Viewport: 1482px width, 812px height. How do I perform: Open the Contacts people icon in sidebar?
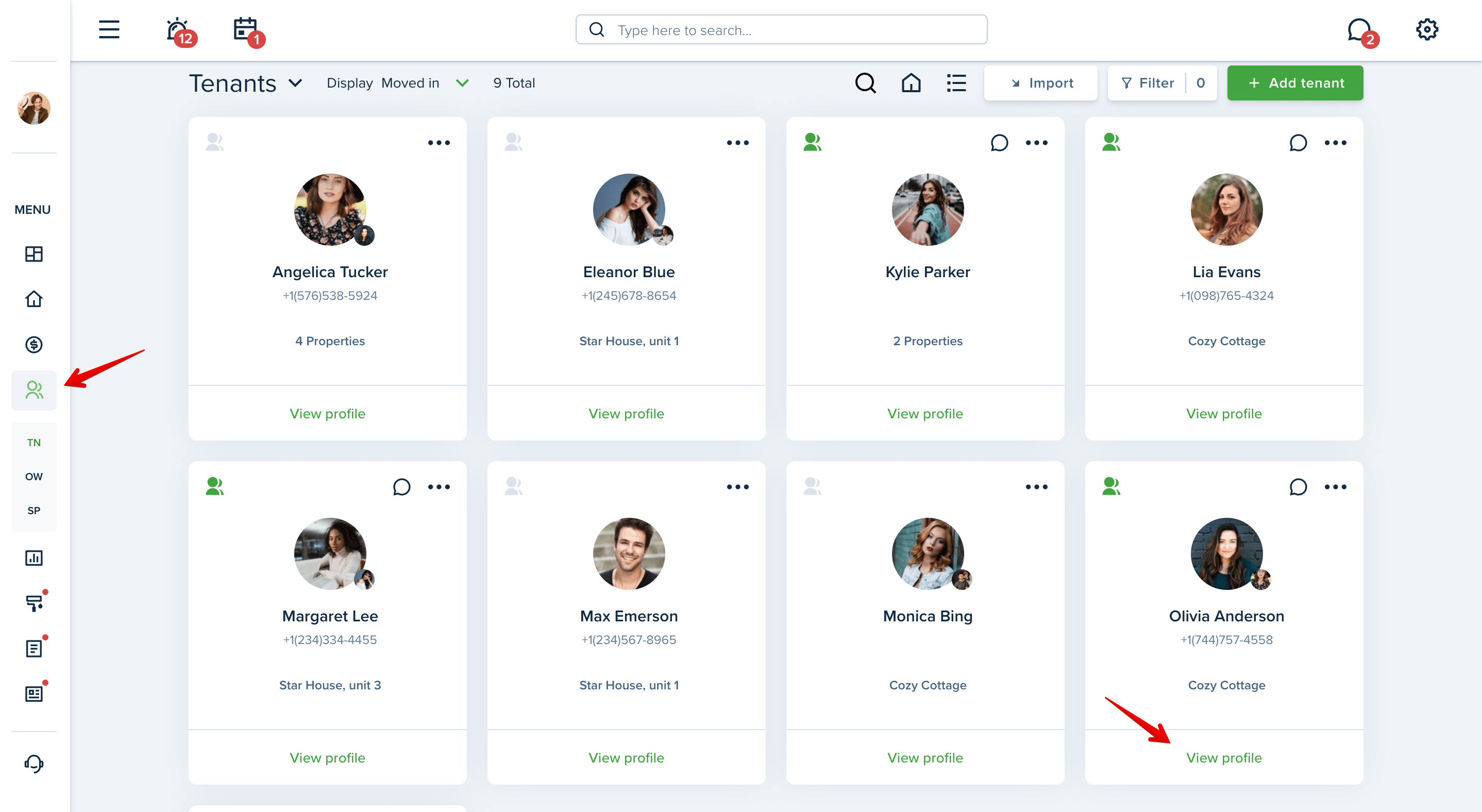coord(34,390)
